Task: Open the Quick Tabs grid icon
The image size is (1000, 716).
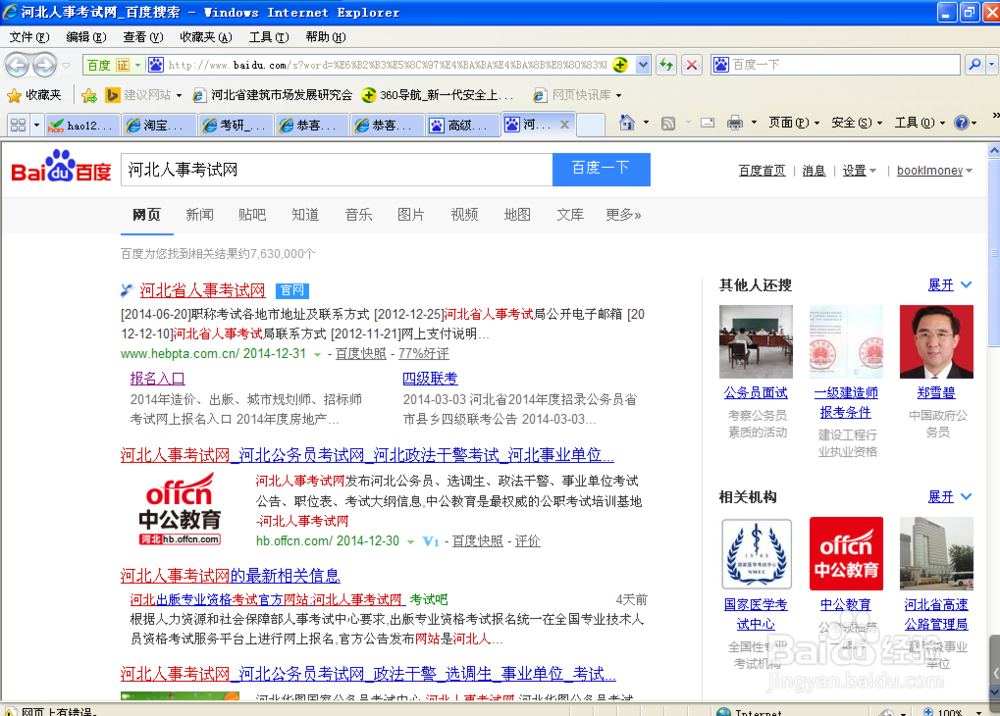Action: [x=18, y=125]
